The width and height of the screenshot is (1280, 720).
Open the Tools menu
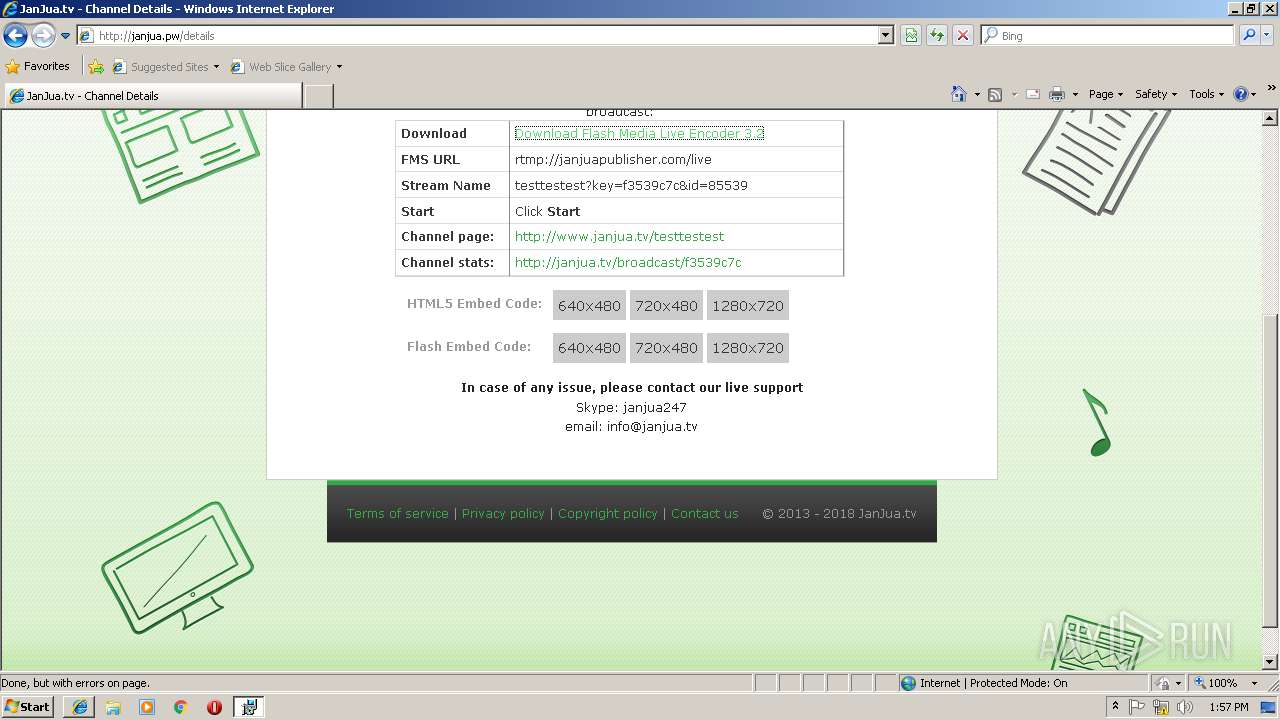click(x=1206, y=94)
